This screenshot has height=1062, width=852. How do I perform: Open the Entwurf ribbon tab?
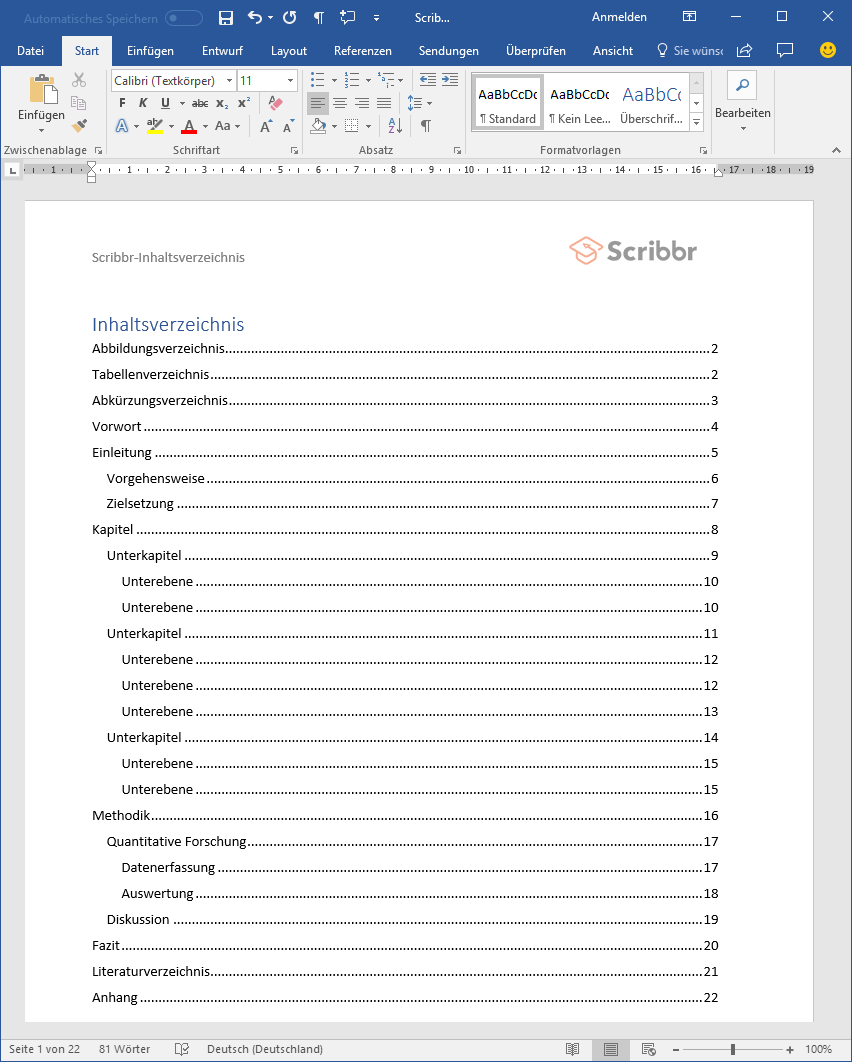tap(222, 51)
